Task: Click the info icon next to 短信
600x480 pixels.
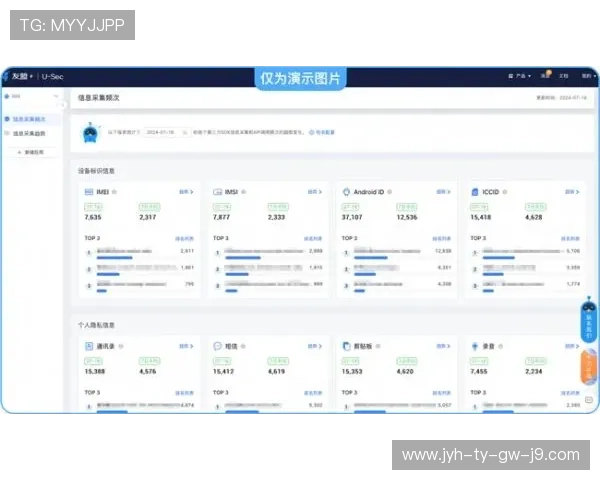Action: [x=243, y=346]
